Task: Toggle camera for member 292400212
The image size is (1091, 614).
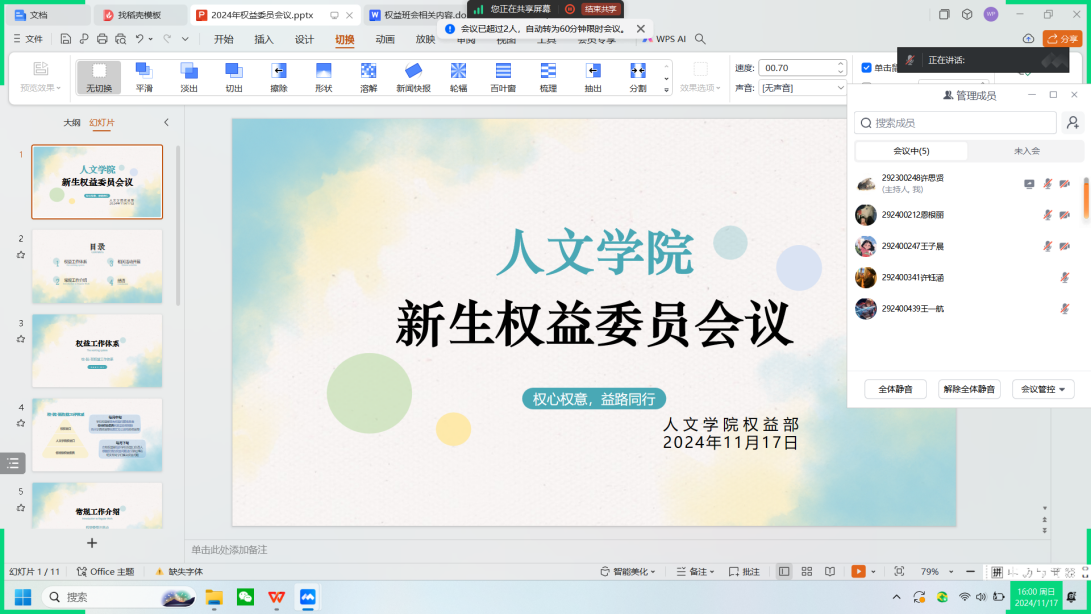Action: [1064, 215]
